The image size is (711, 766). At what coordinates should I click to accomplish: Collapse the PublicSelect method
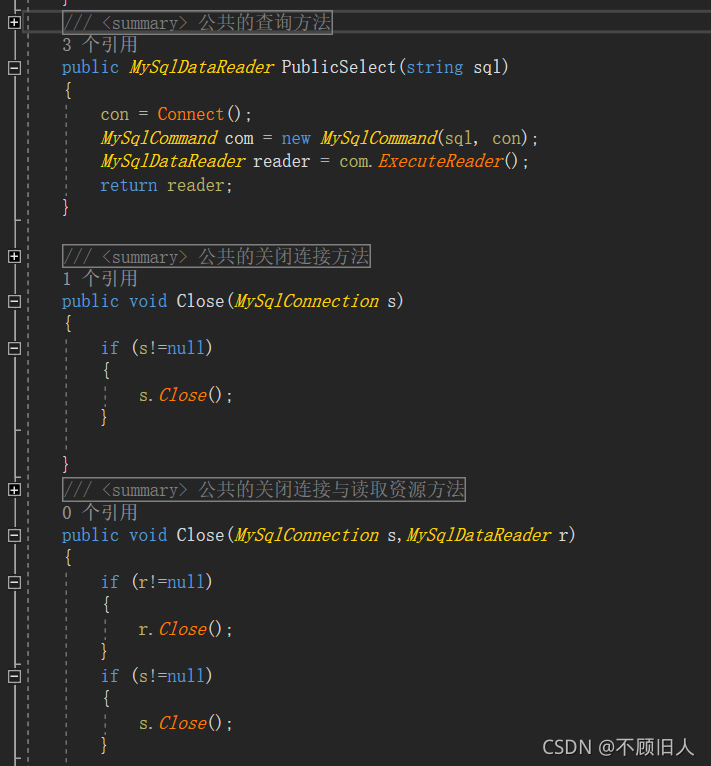[14, 67]
